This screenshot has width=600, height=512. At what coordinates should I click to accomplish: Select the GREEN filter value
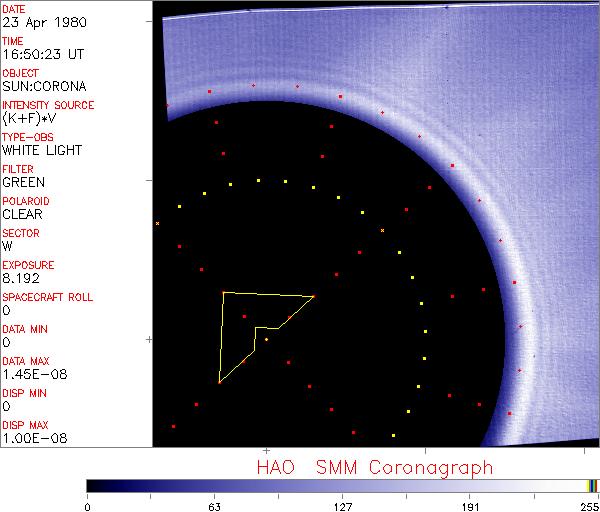pos(23,182)
